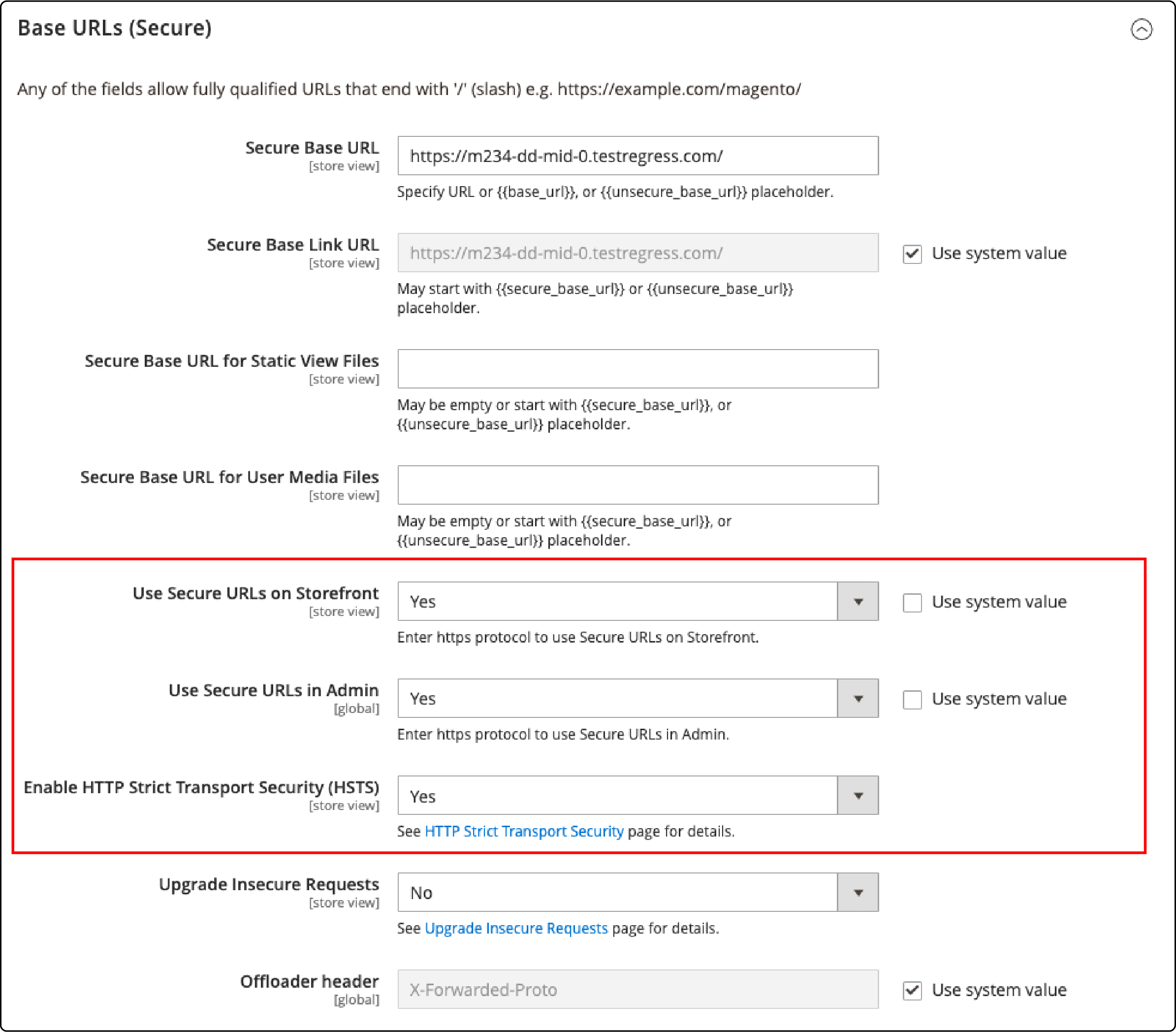Screen dimensions: 1176x1032
Task: Open the HTTP Strict Transport Security link
Action: pyautogui.click(x=524, y=831)
